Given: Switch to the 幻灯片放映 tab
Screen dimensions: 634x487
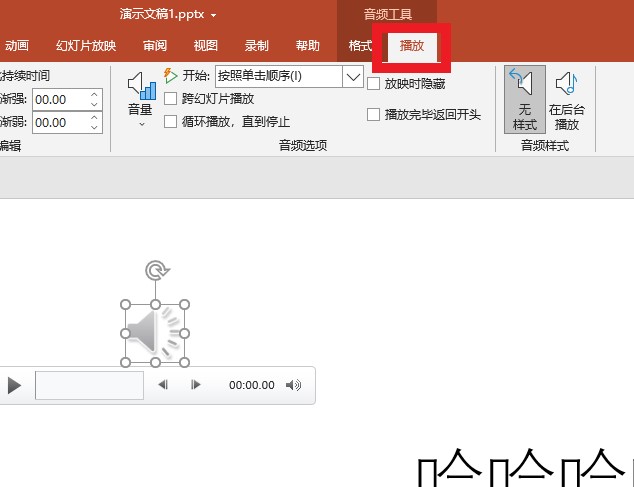Looking at the screenshot, I should pos(86,45).
